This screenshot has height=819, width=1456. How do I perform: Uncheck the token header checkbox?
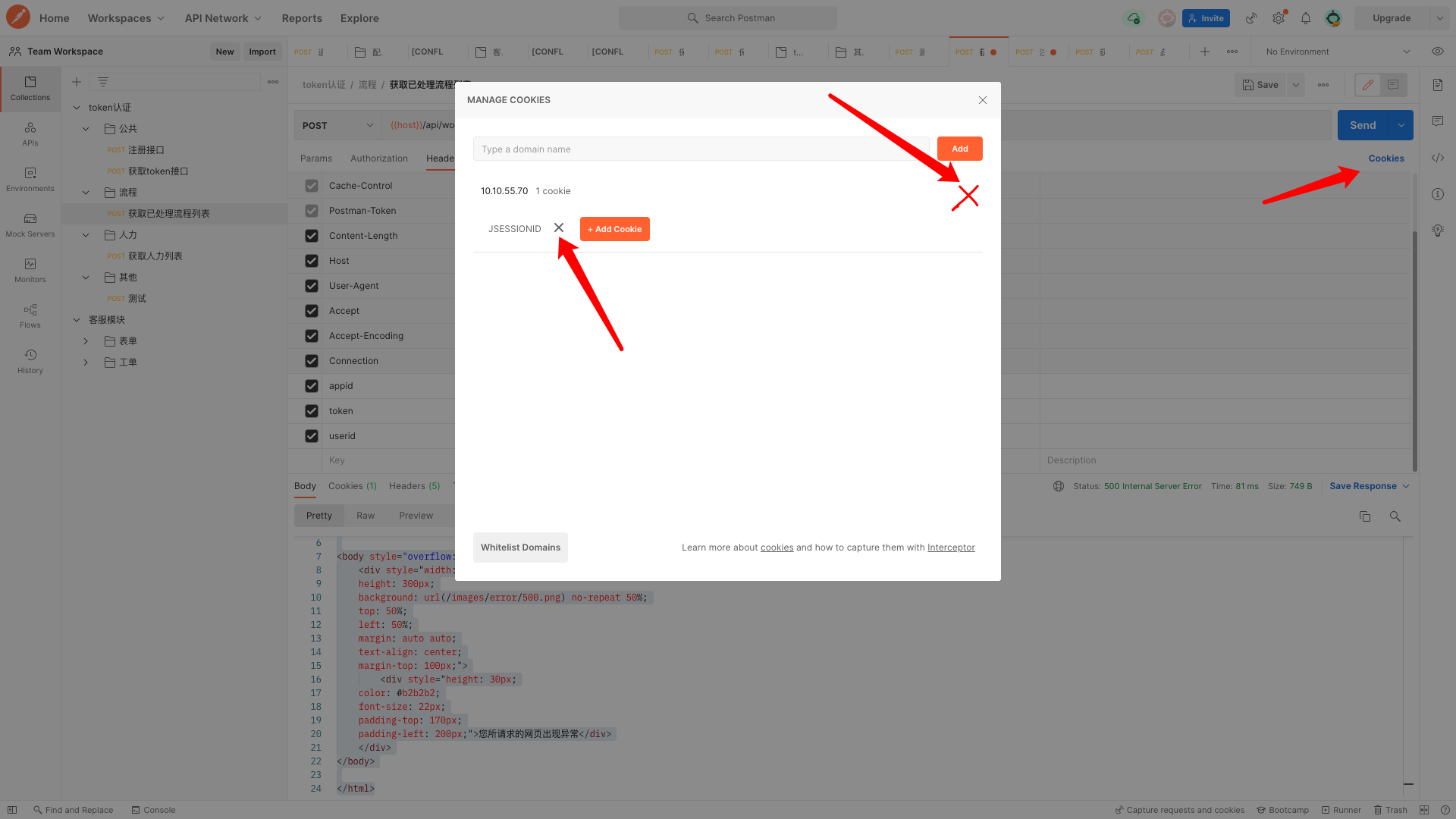(312, 411)
